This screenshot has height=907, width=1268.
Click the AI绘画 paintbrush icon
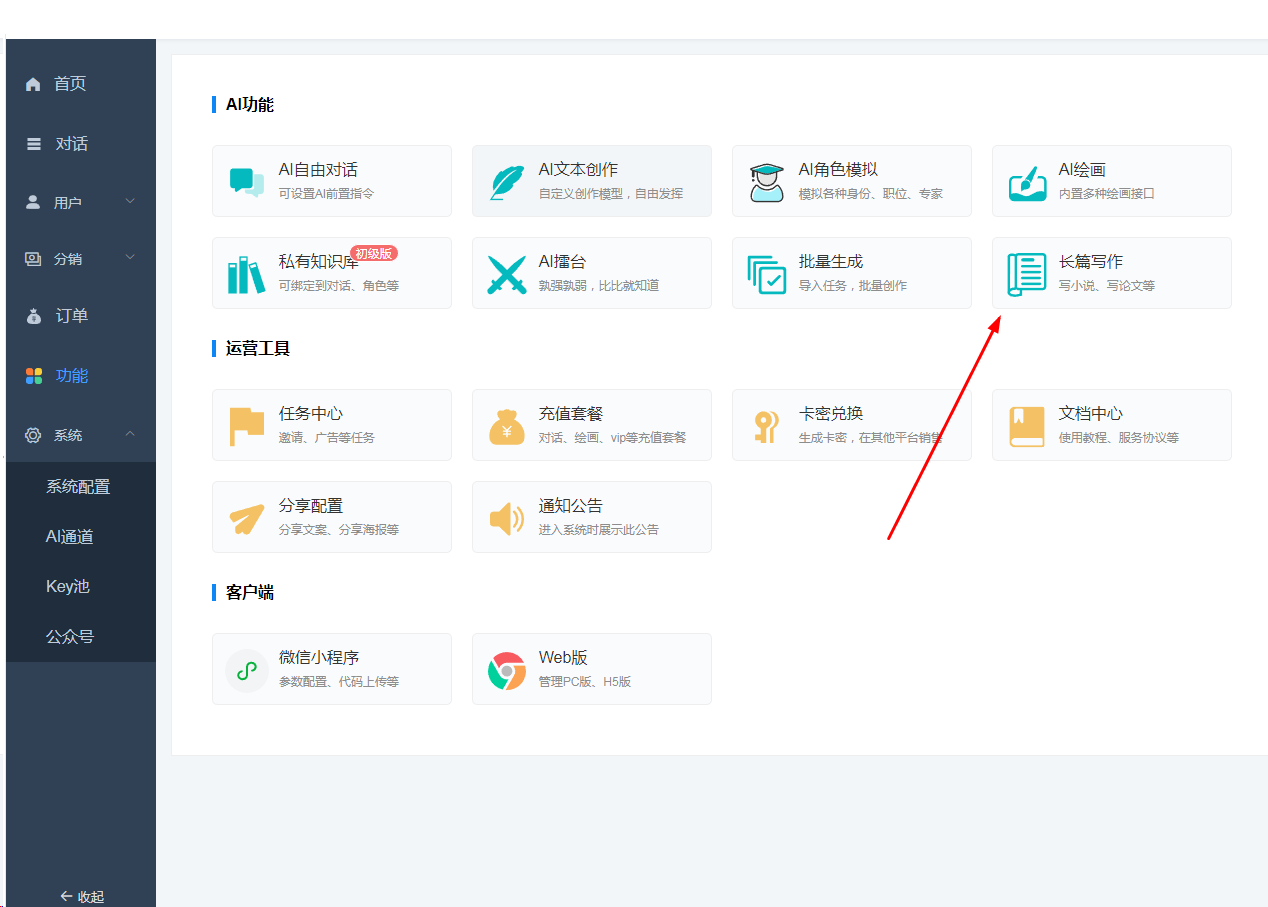coord(1027,182)
